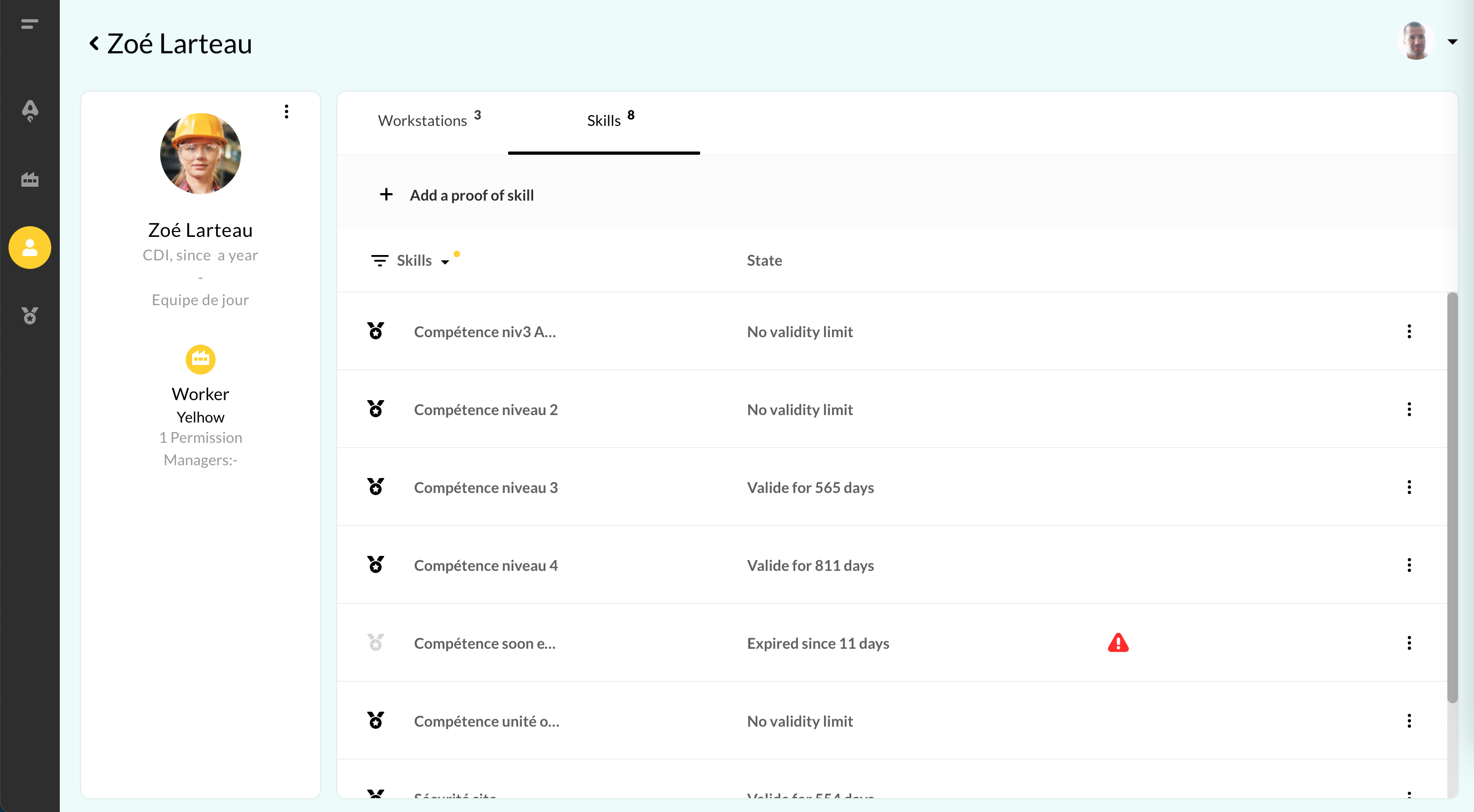Expand the Skills filter dropdown arrow
This screenshot has width=1474, height=812.
[445, 262]
